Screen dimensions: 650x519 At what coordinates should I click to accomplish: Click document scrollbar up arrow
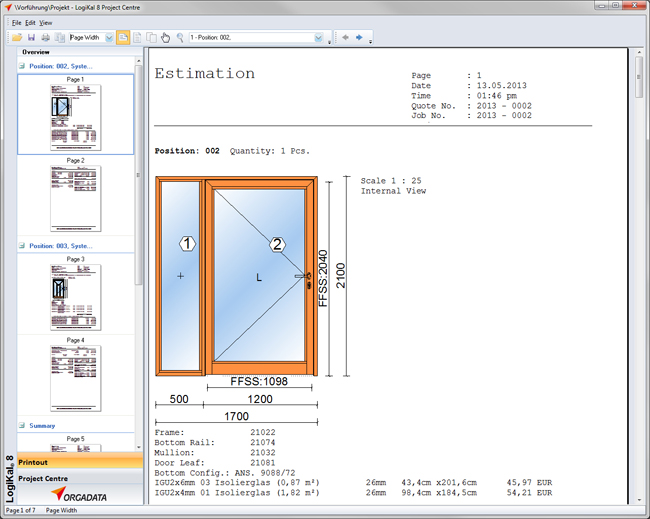(x=639, y=52)
